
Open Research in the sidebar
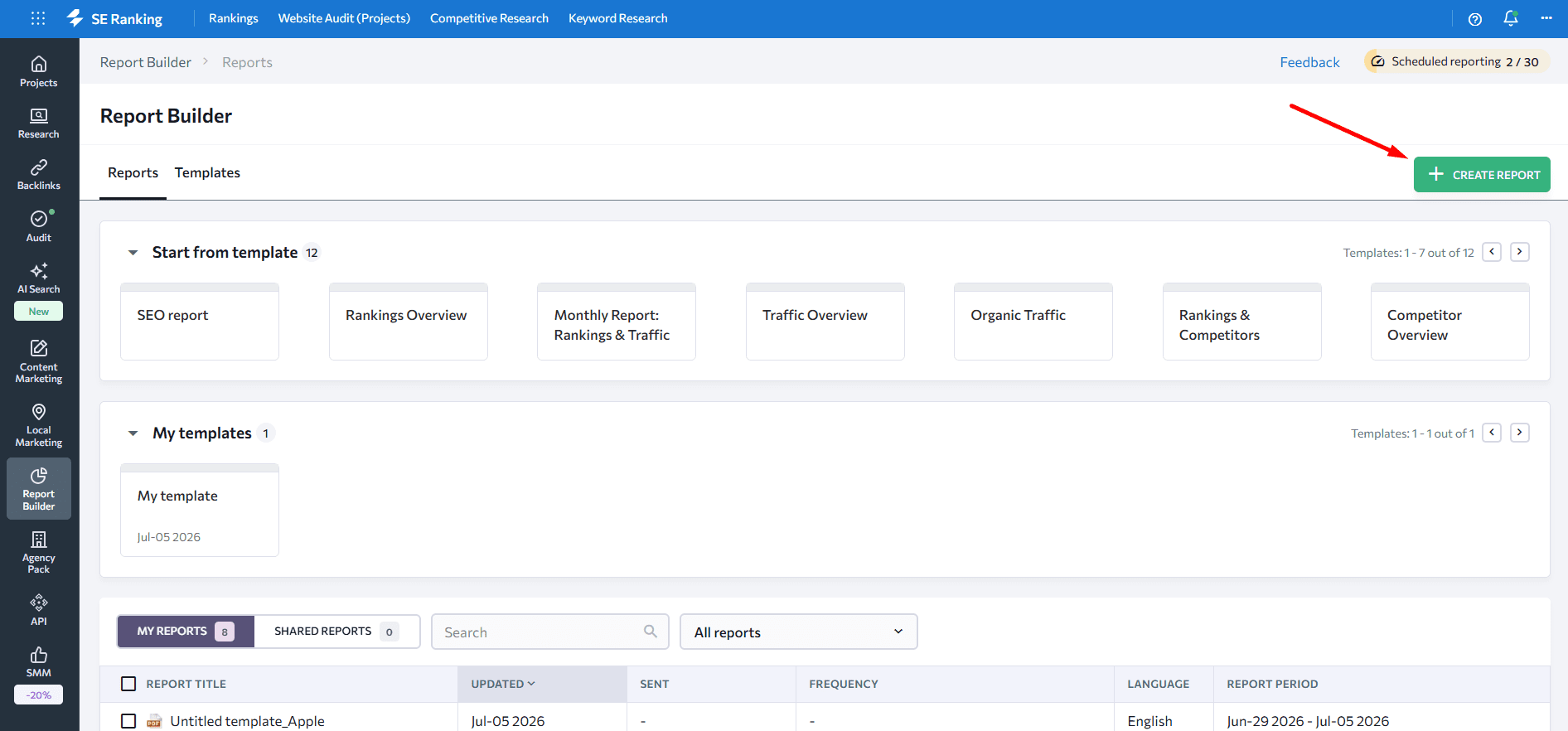pyautogui.click(x=39, y=123)
